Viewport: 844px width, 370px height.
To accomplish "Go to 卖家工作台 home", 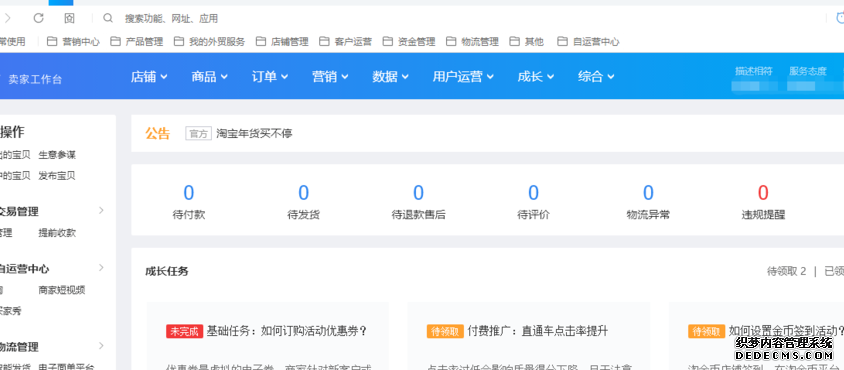I will click(x=35, y=80).
